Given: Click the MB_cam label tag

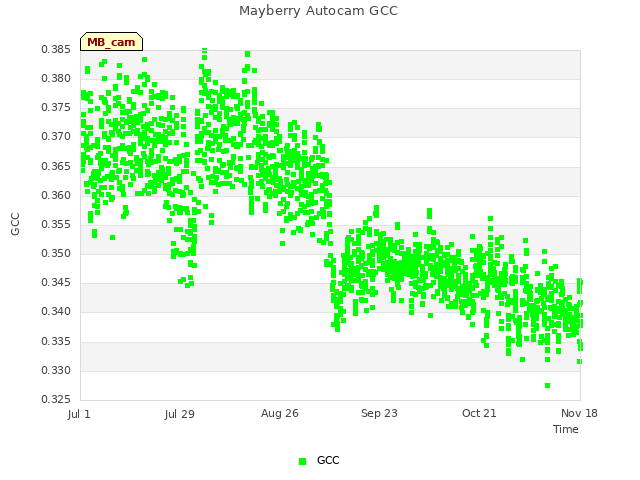Looking at the screenshot, I should 111,42.
